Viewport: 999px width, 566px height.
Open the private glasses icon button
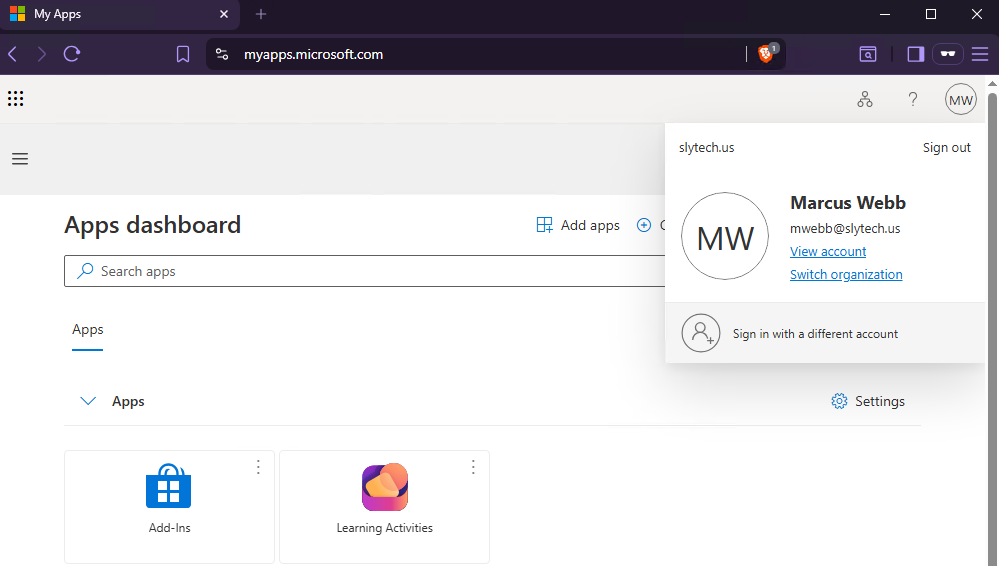pos(947,54)
